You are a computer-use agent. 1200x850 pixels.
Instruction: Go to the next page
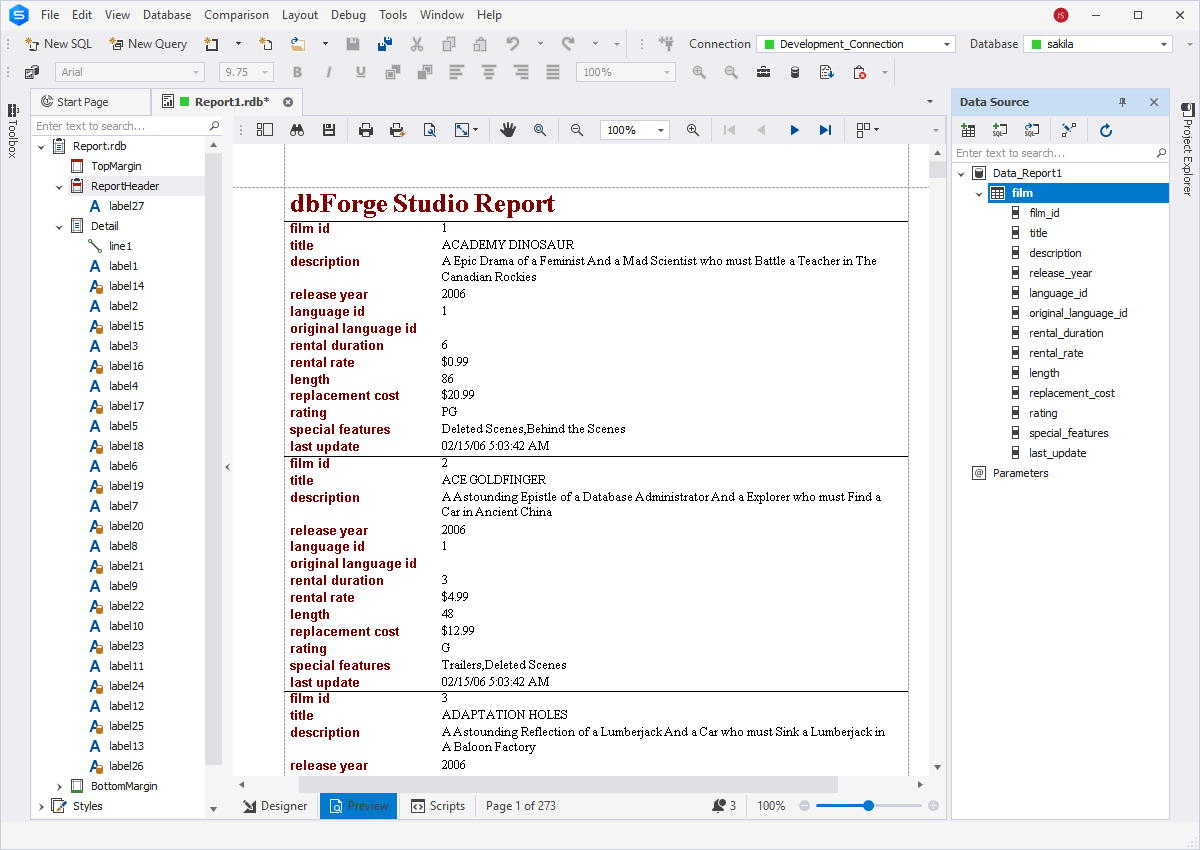pos(794,130)
